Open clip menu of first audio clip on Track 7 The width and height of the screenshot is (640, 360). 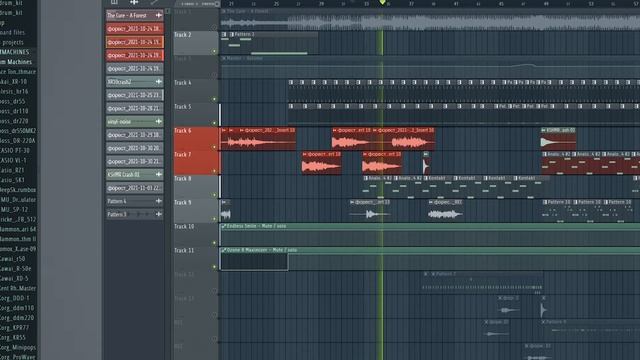point(304,154)
